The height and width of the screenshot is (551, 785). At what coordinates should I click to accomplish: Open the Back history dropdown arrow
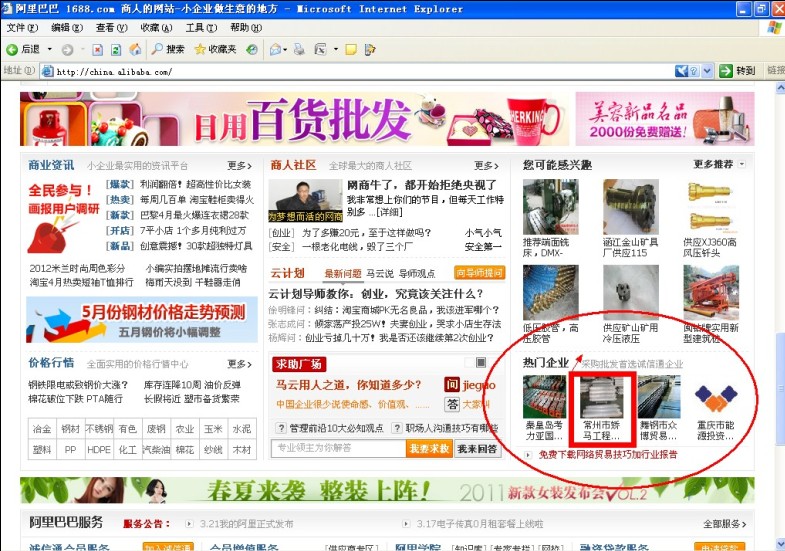[50, 49]
